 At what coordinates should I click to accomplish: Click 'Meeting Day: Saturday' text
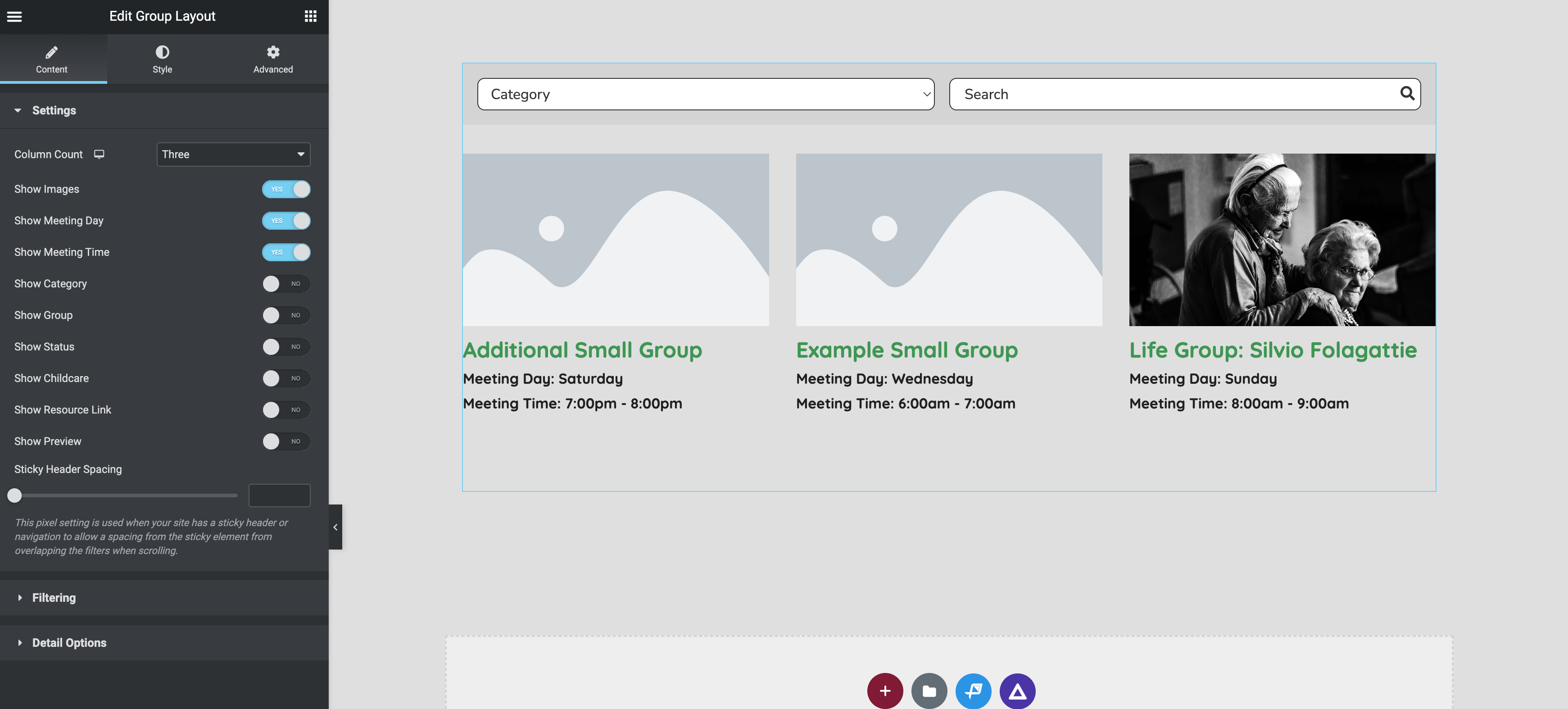click(543, 379)
